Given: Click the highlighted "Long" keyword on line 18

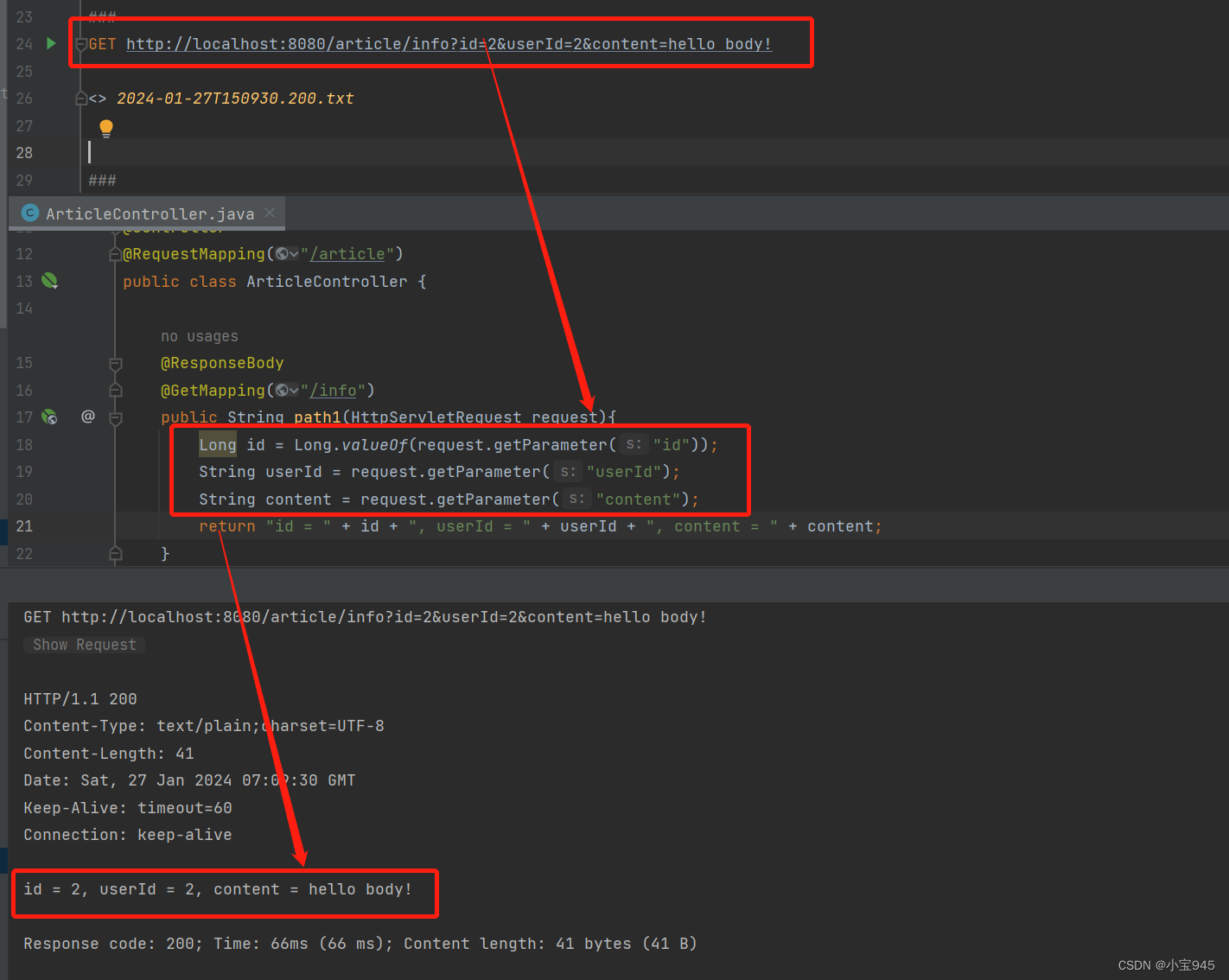Looking at the screenshot, I should click(218, 445).
